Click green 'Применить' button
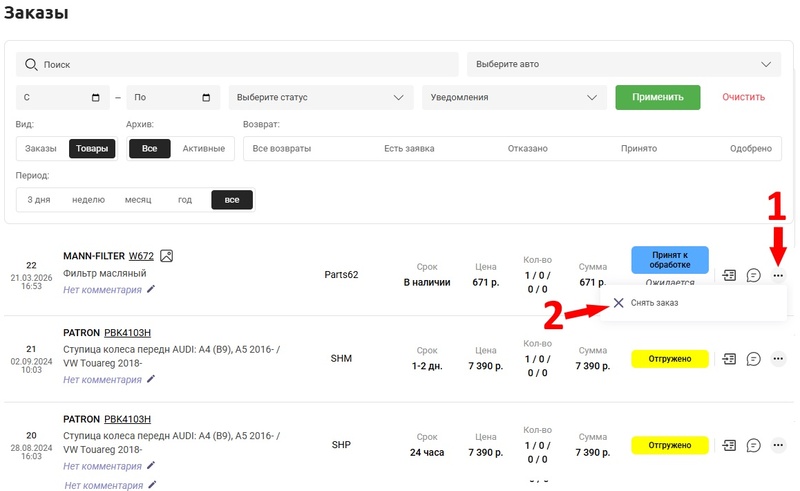 [657, 98]
